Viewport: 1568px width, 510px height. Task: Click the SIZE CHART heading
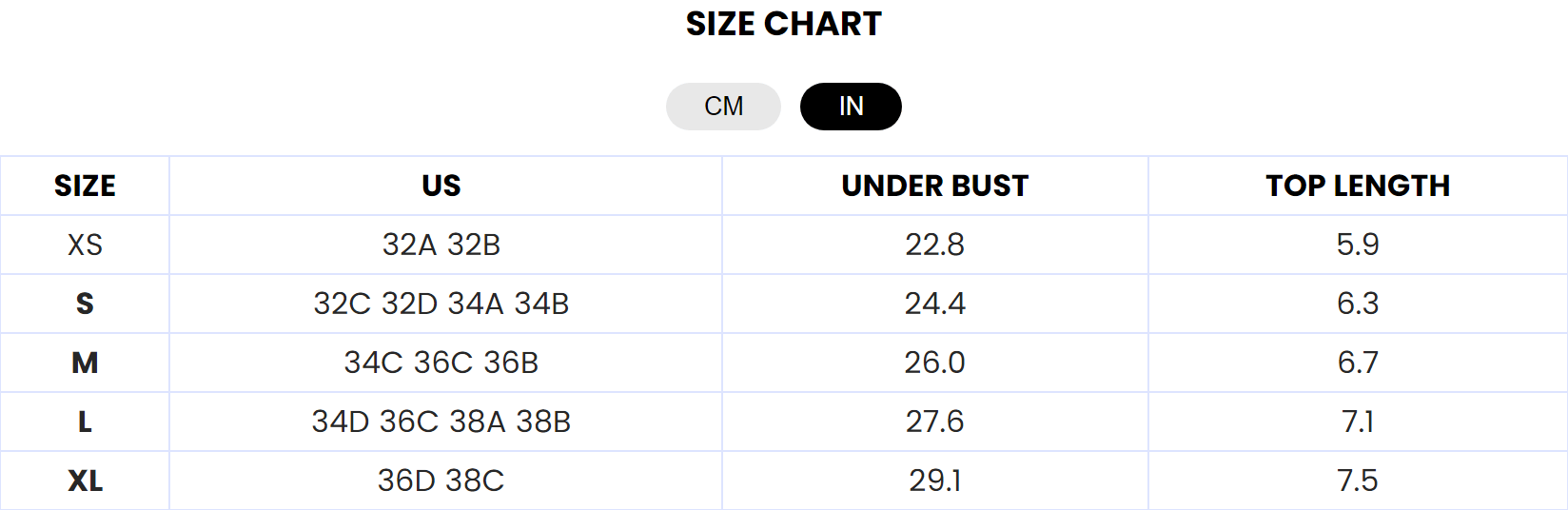click(x=784, y=24)
